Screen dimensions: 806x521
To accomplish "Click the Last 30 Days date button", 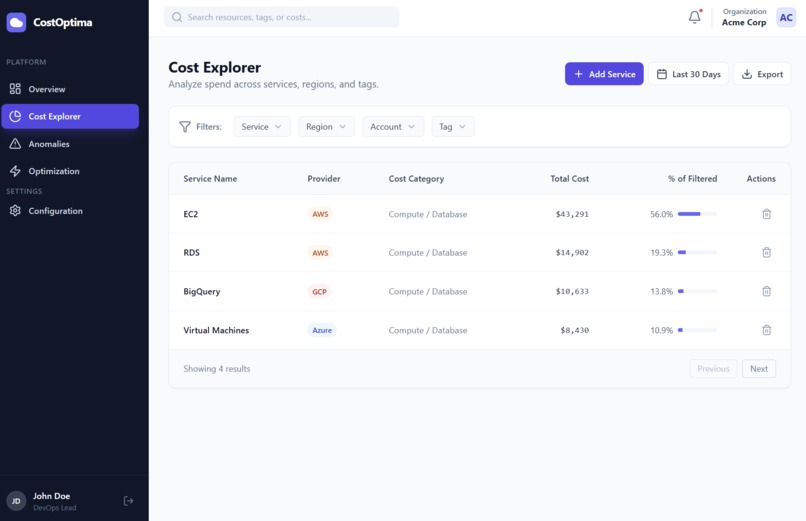I will tap(688, 74).
